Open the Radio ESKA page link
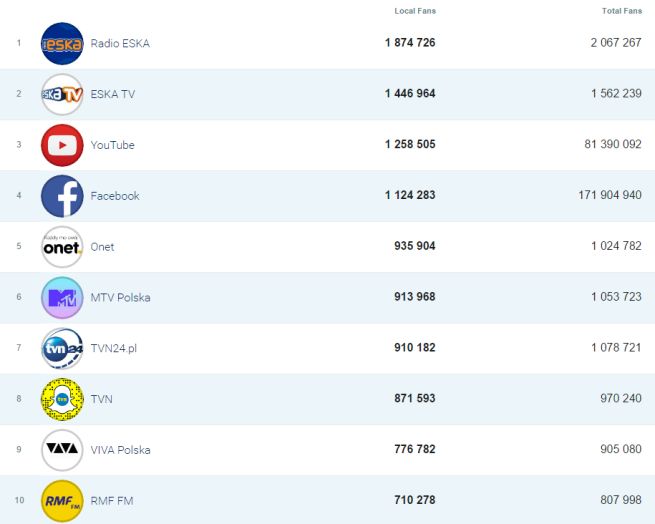655x524 pixels. pos(120,43)
